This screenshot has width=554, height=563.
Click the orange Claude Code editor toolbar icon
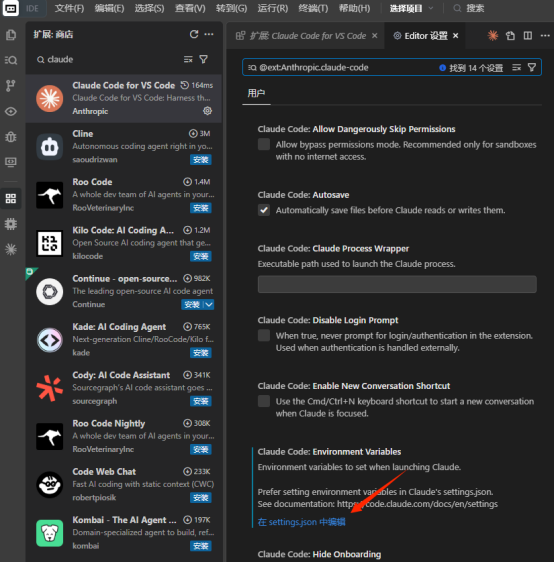click(493, 35)
